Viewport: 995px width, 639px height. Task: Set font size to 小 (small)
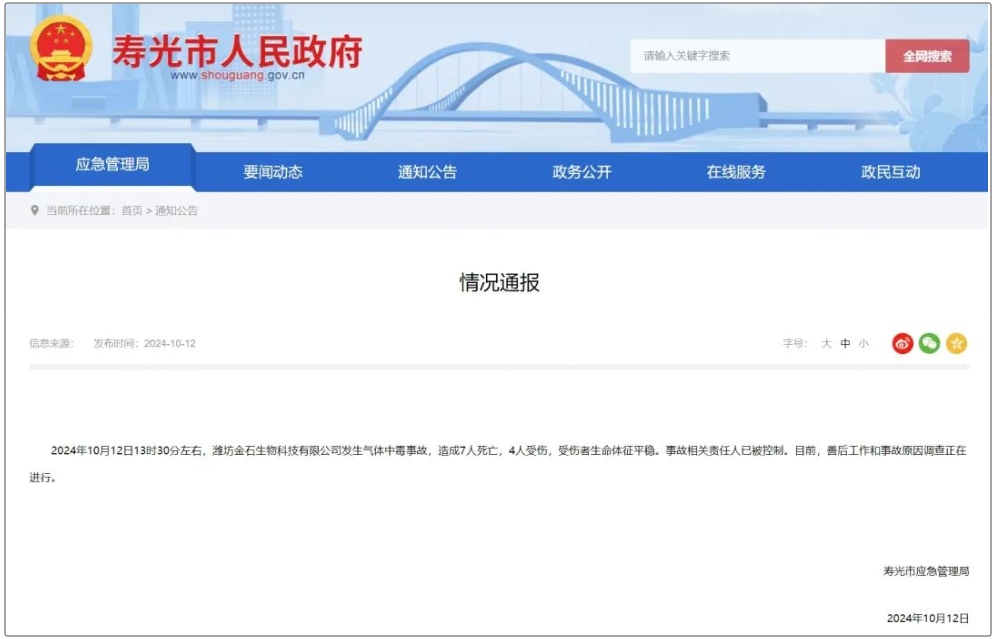click(x=864, y=344)
